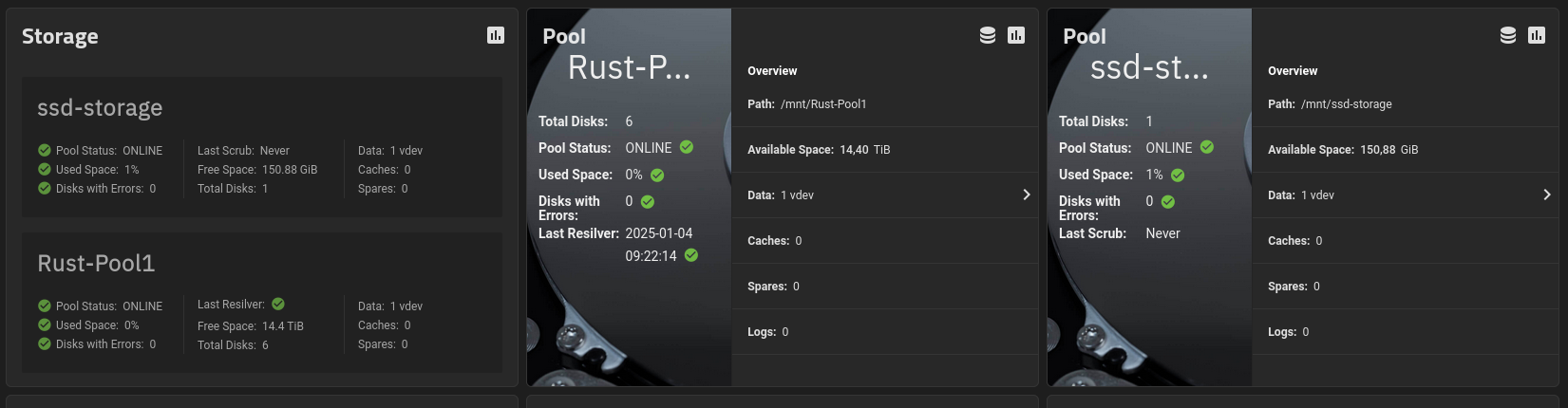Click Used Space 1% check in ssd-st... pool widget

[1178, 176]
